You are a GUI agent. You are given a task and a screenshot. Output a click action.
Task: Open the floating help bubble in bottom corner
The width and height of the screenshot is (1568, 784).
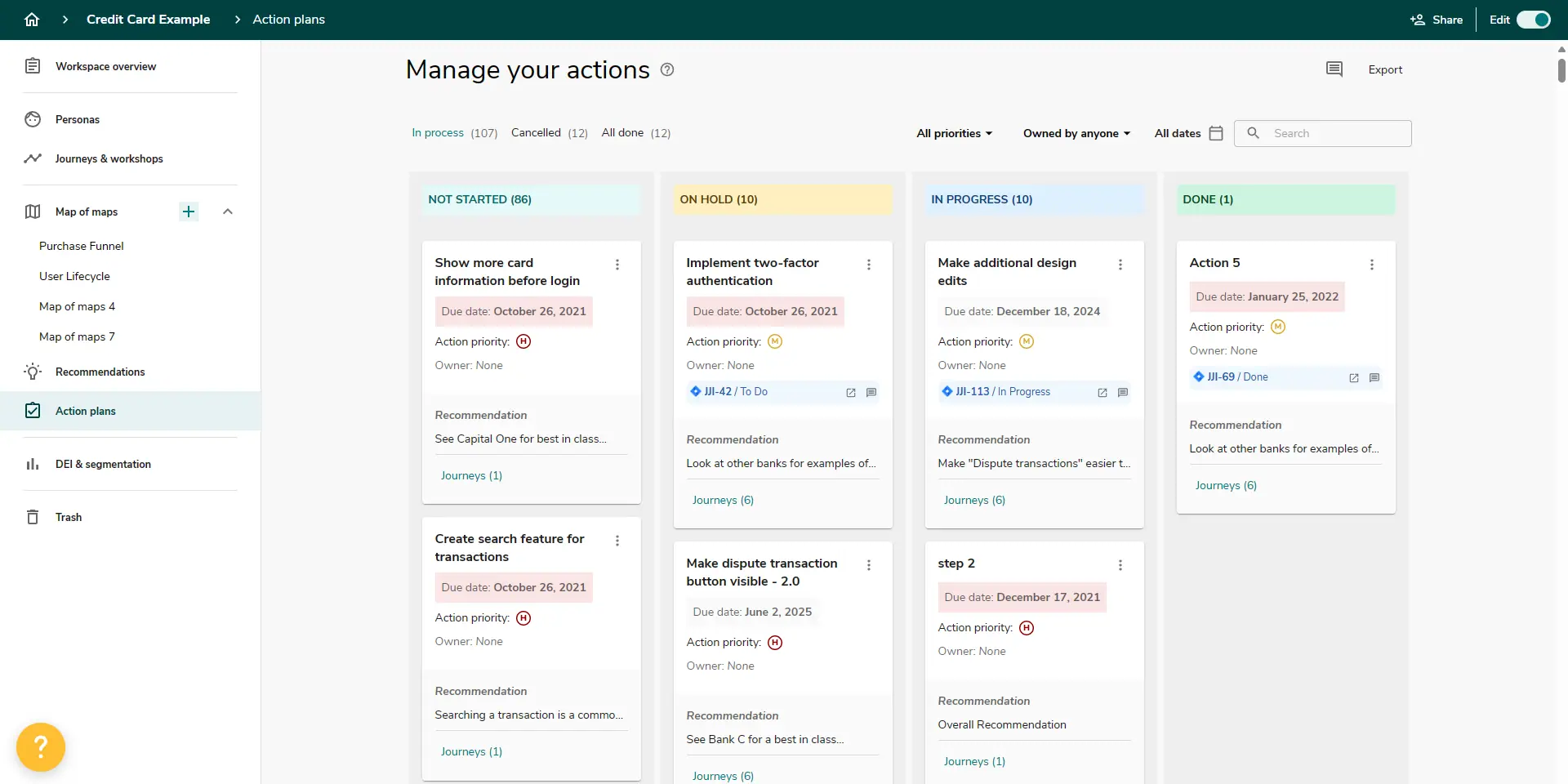[x=40, y=746]
